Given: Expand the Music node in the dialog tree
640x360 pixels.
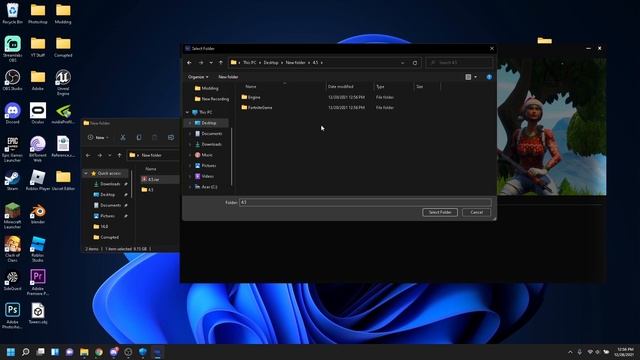Looking at the screenshot, I should click(x=190, y=155).
